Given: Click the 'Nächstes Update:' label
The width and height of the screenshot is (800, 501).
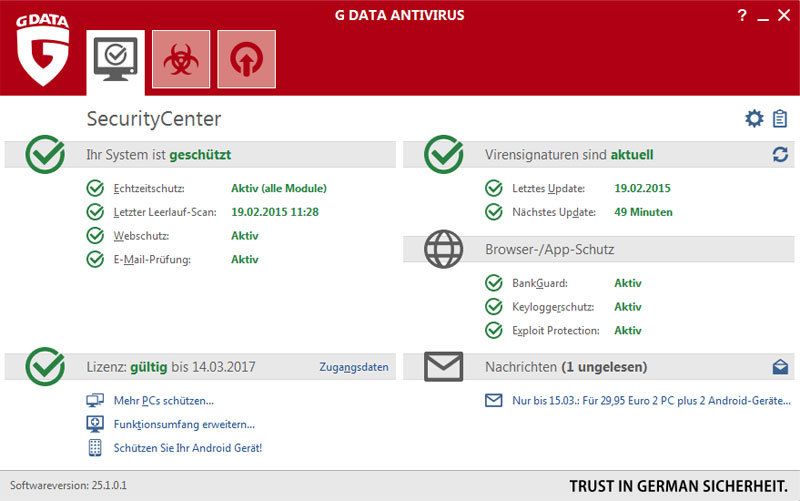Looking at the screenshot, I should pos(554,212).
